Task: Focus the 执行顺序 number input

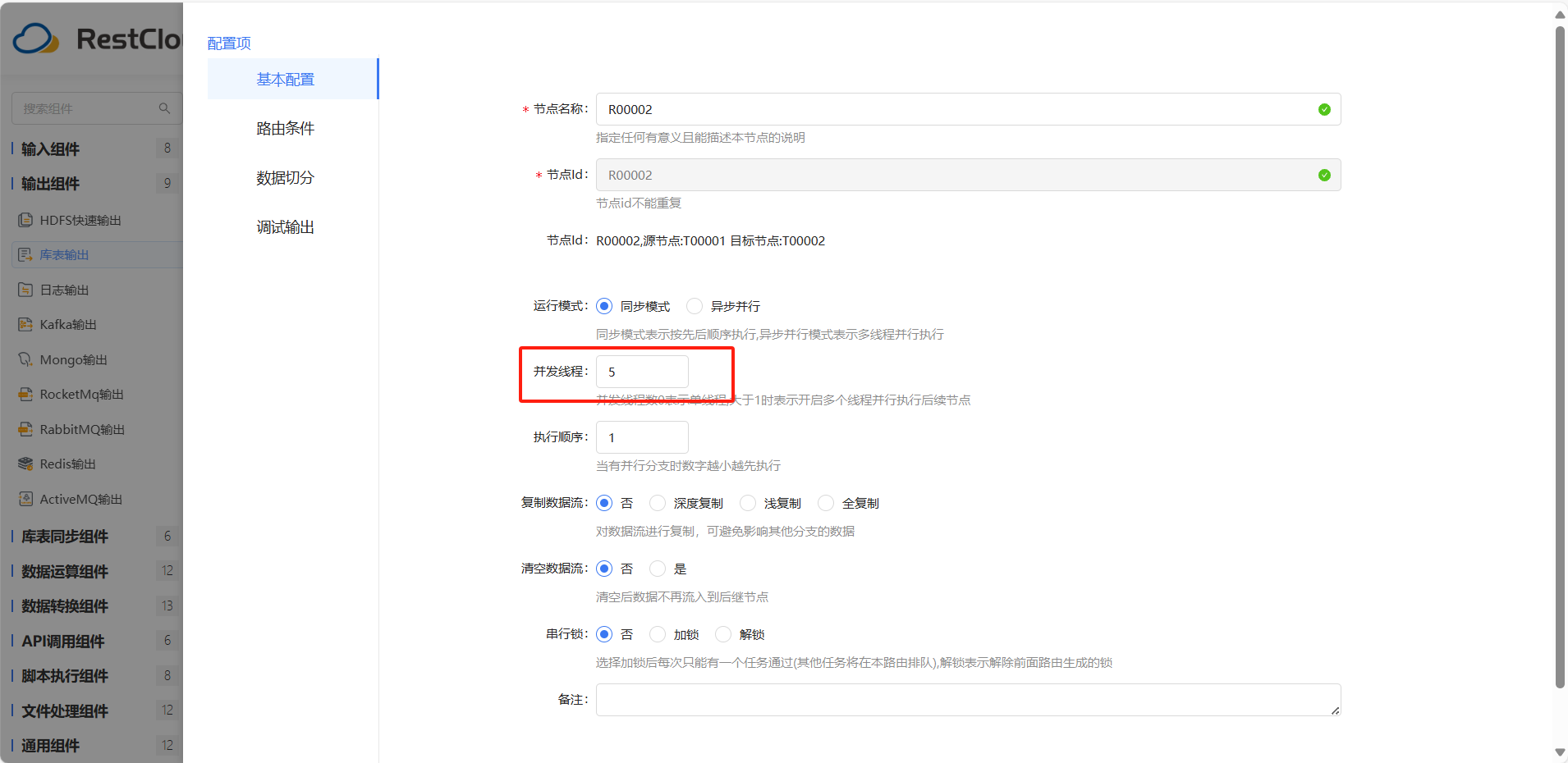Action: click(x=642, y=437)
